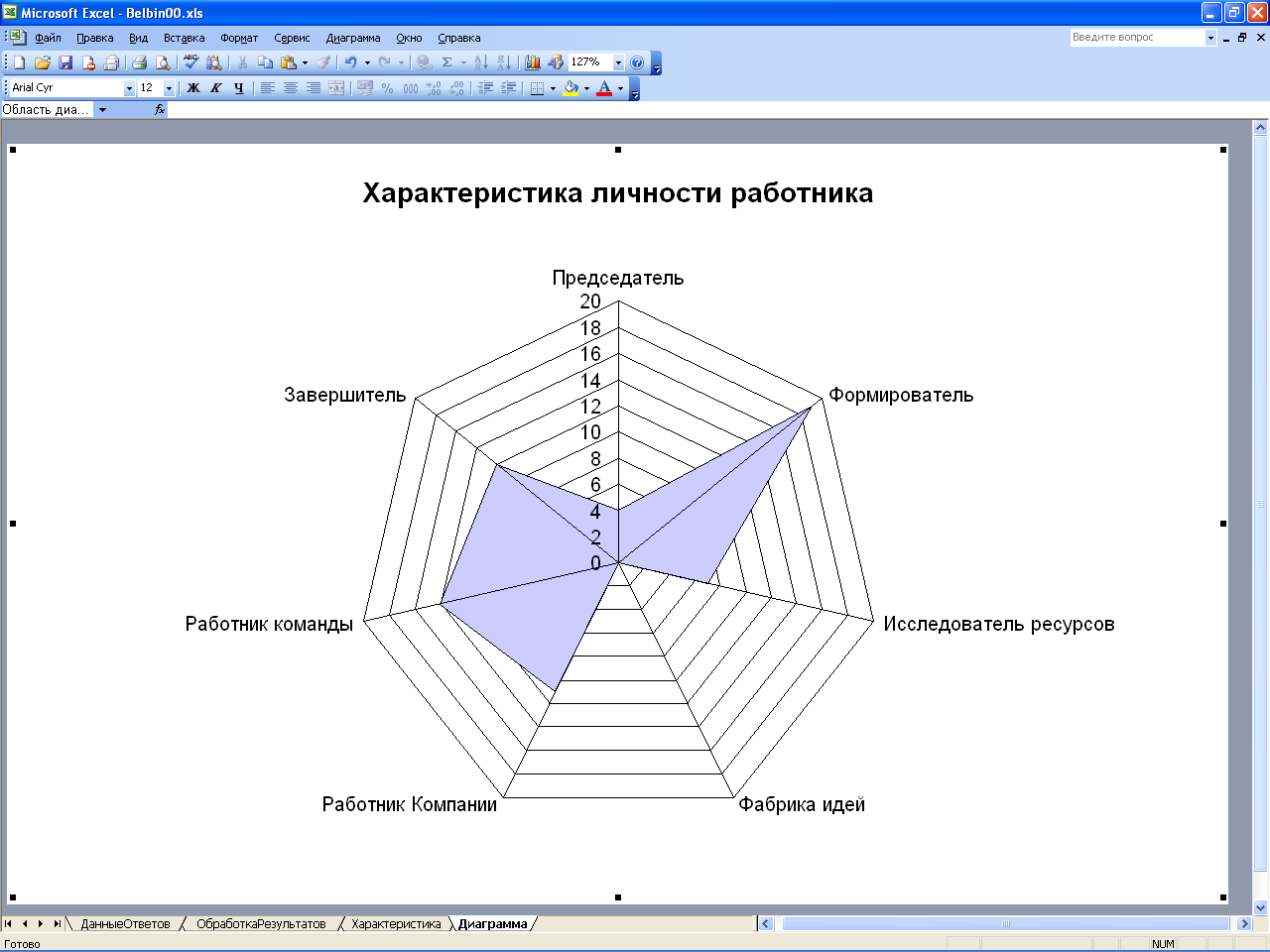The height and width of the screenshot is (952, 1270).
Task: Click the Paste clipboard icon
Action: [289, 62]
